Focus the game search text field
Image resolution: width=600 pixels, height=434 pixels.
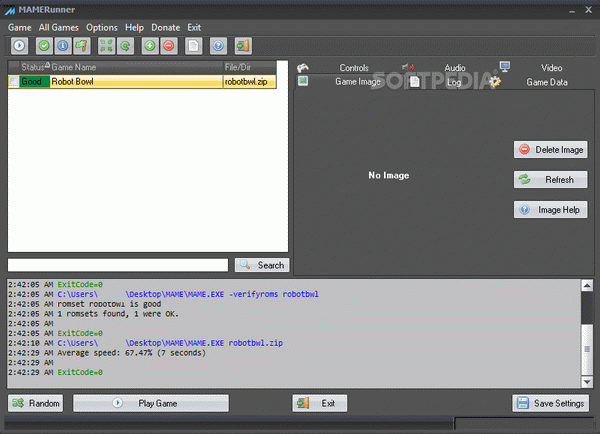point(118,265)
